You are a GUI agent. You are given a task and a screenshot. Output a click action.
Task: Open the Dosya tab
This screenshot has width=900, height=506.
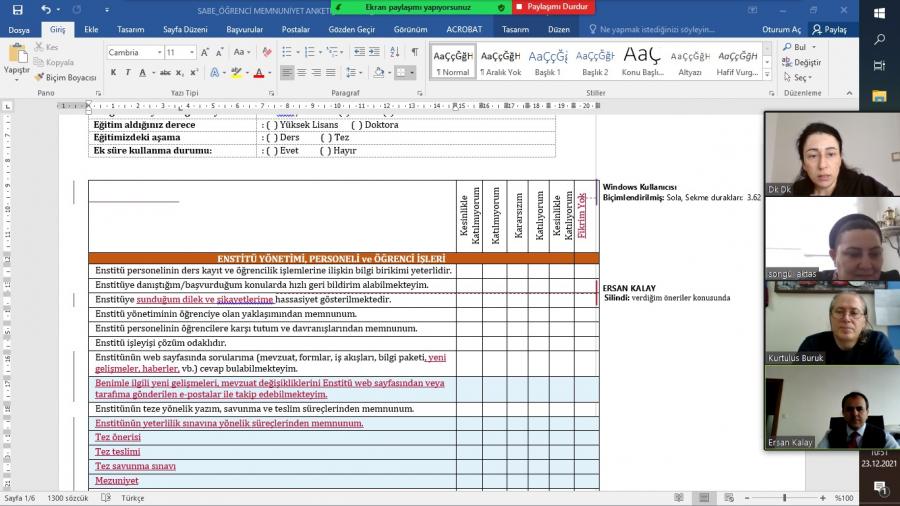[19, 29]
